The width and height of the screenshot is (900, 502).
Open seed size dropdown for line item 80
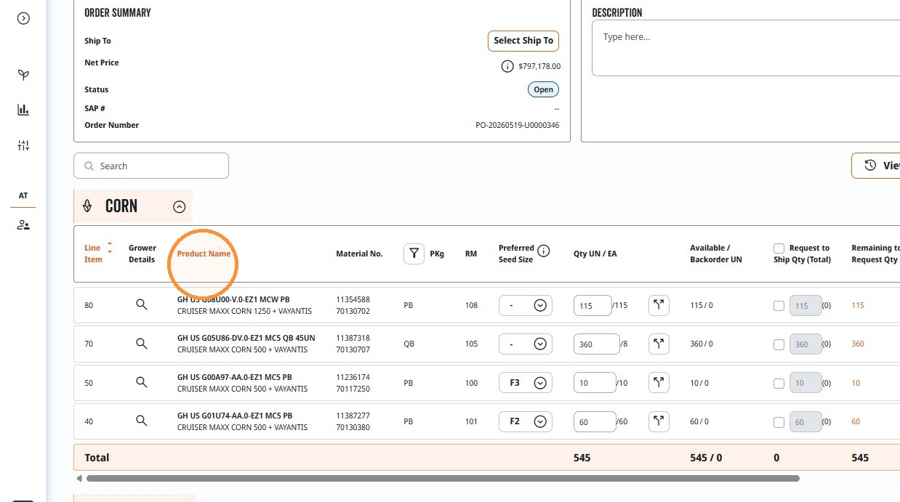click(x=525, y=305)
